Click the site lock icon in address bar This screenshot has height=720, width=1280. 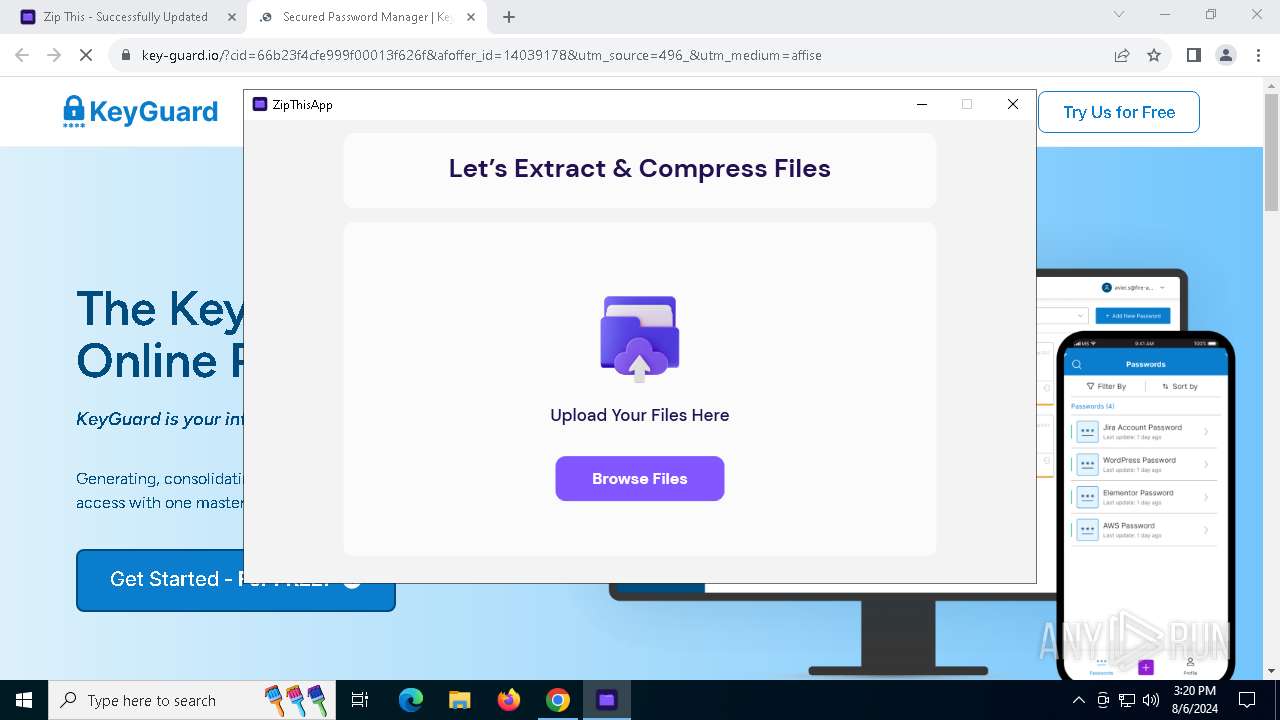click(125, 55)
